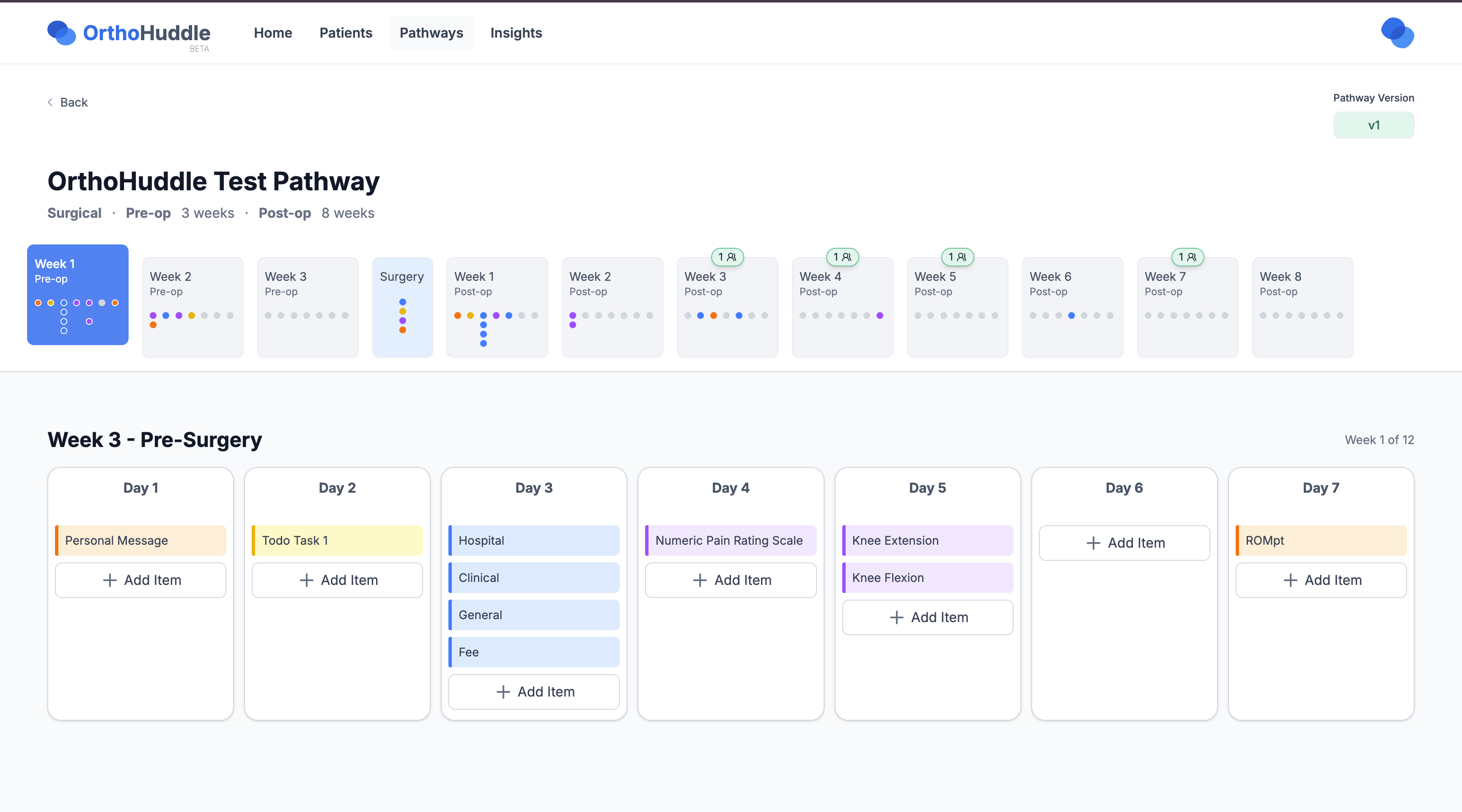This screenshot has height=812, width=1462.
Task: Click the patient count badge on Week 5 Post-op
Action: [957, 257]
